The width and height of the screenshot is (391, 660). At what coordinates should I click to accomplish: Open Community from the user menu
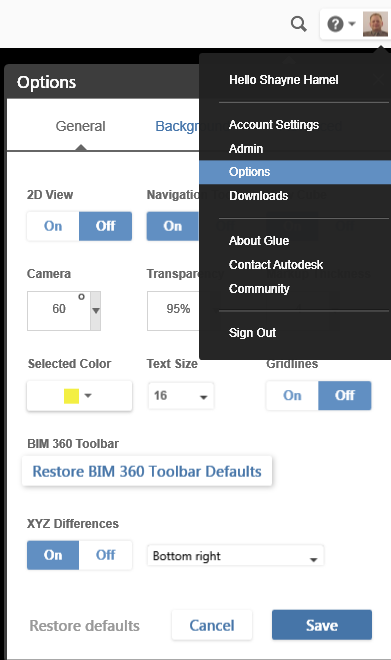point(259,288)
